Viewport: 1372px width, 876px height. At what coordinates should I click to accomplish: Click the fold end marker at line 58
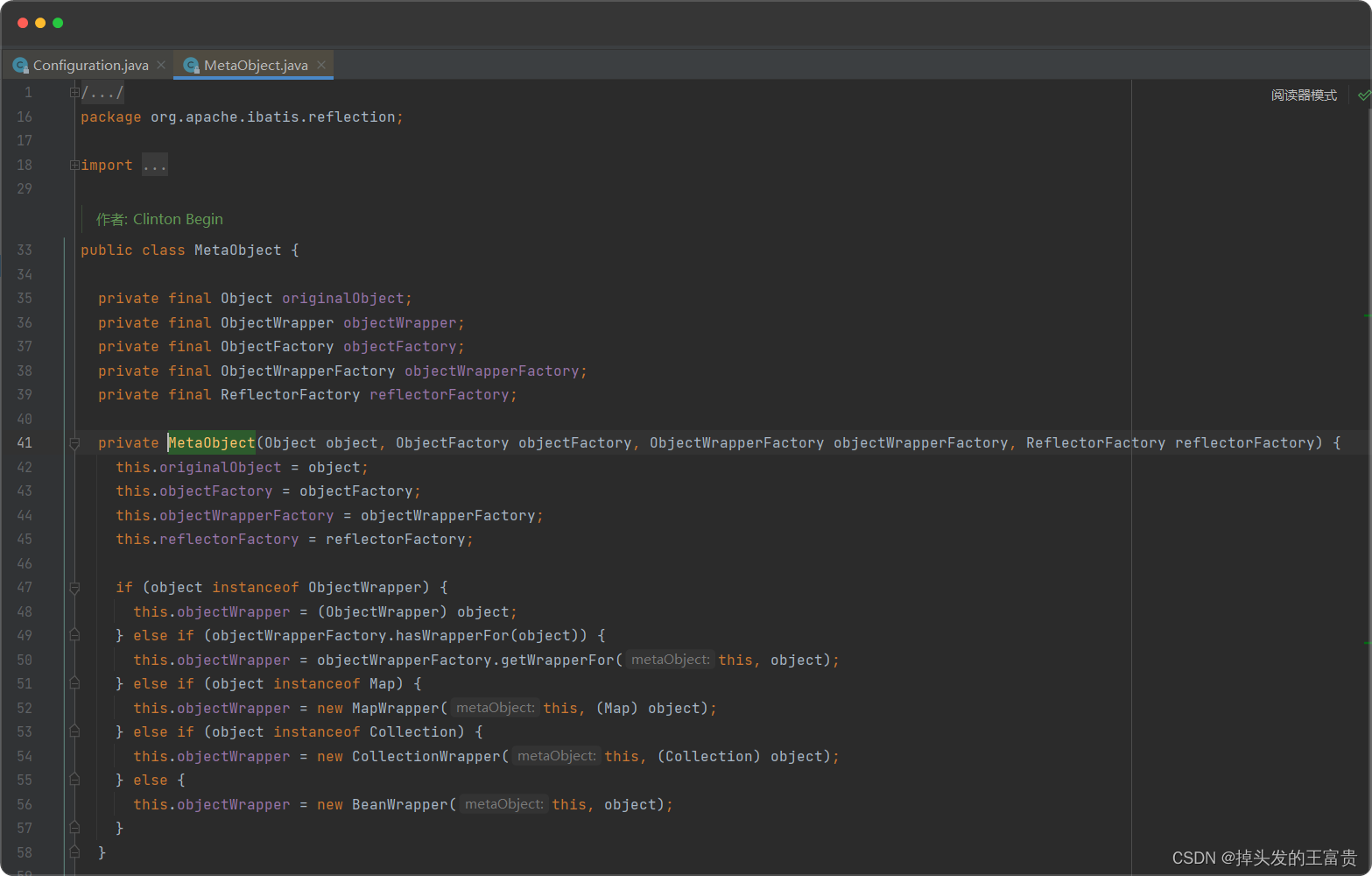74,851
